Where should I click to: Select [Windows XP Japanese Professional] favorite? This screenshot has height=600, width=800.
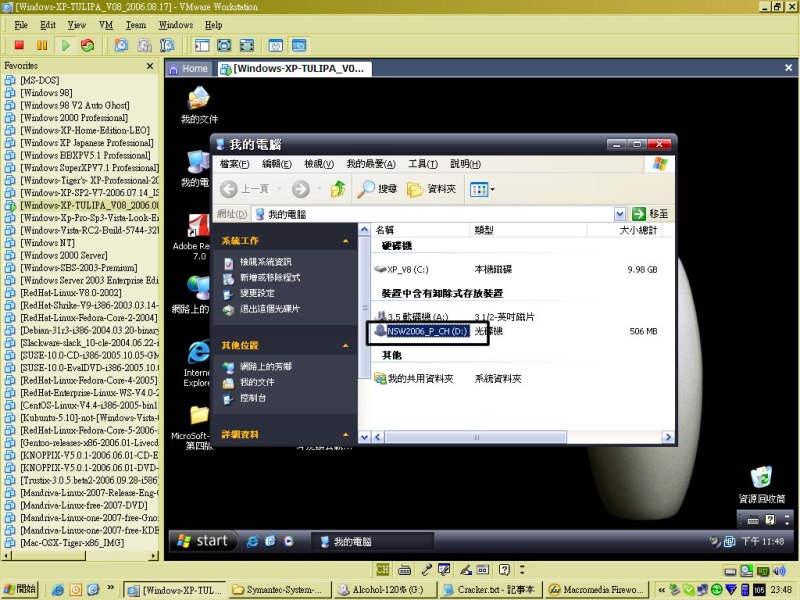87,142
